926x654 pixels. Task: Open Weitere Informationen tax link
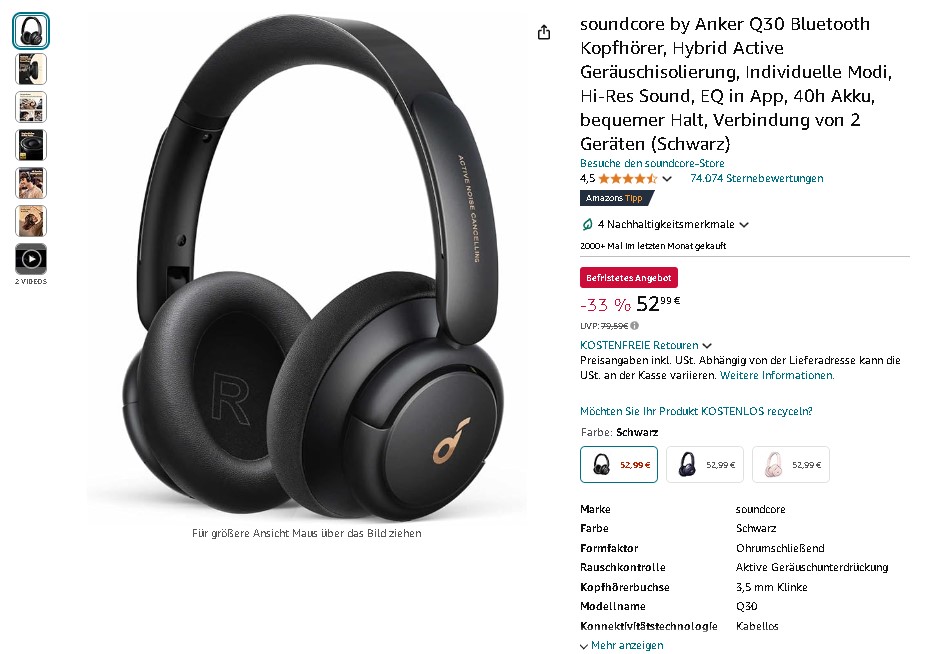(777, 375)
